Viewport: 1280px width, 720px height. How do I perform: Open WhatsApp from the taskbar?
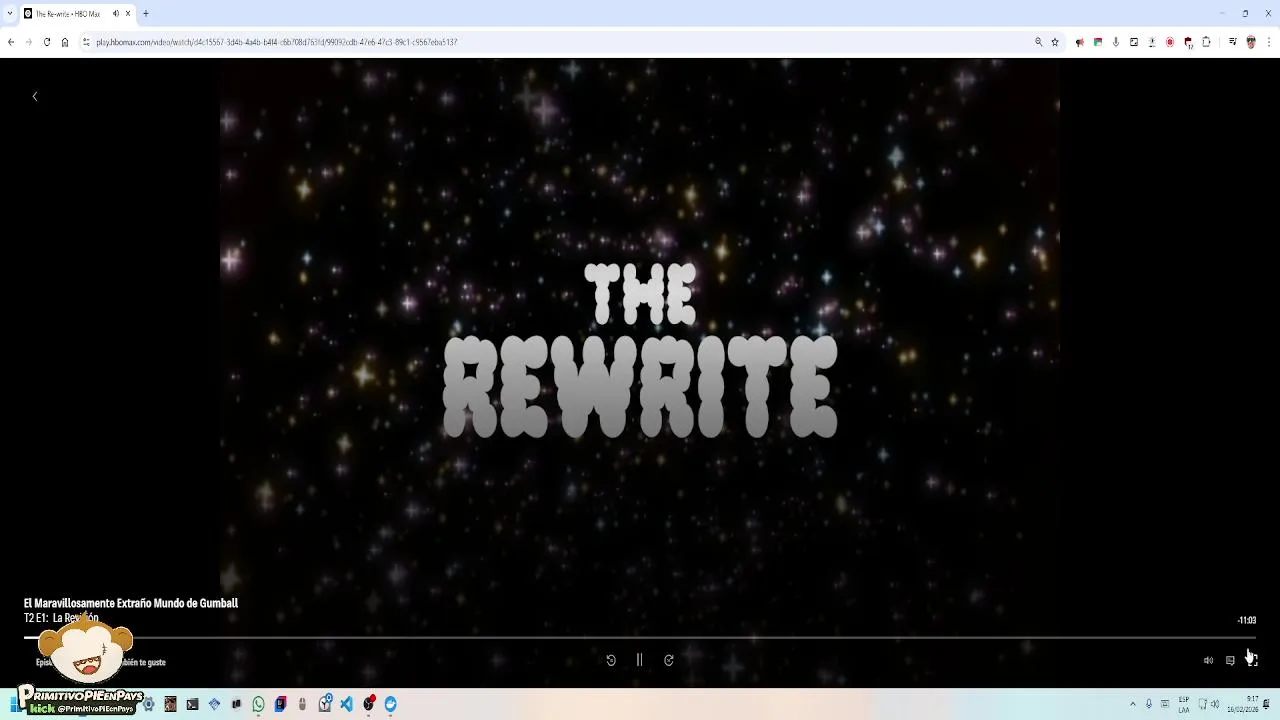tap(258, 704)
